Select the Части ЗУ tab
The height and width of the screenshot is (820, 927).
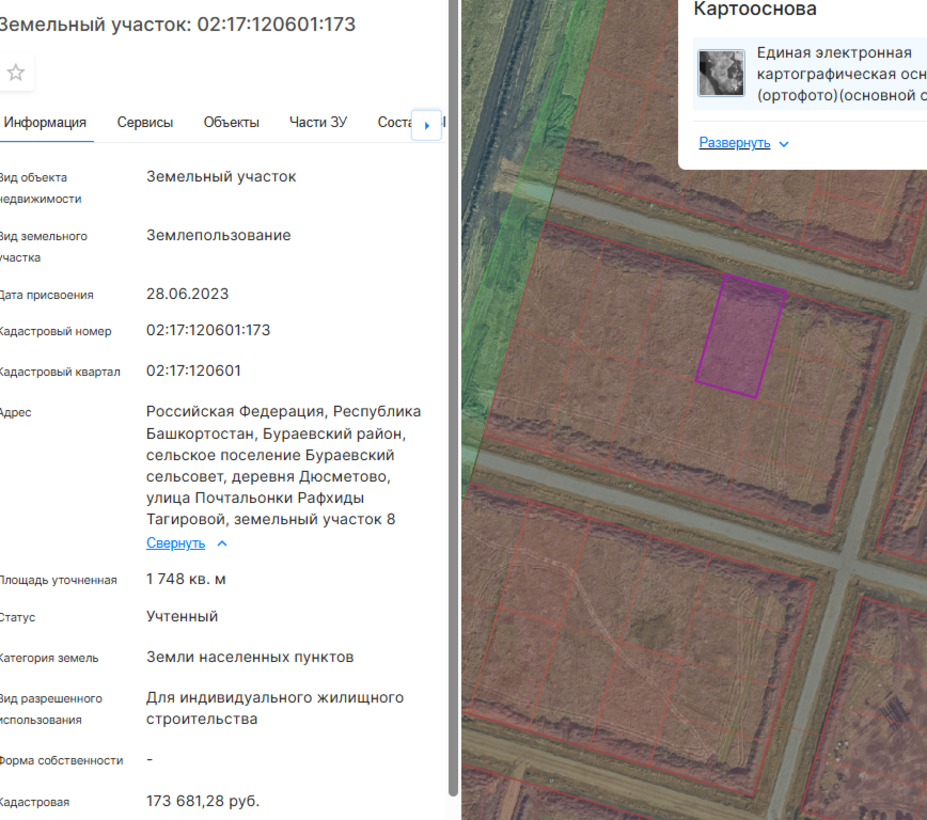(x=318, y=123)
